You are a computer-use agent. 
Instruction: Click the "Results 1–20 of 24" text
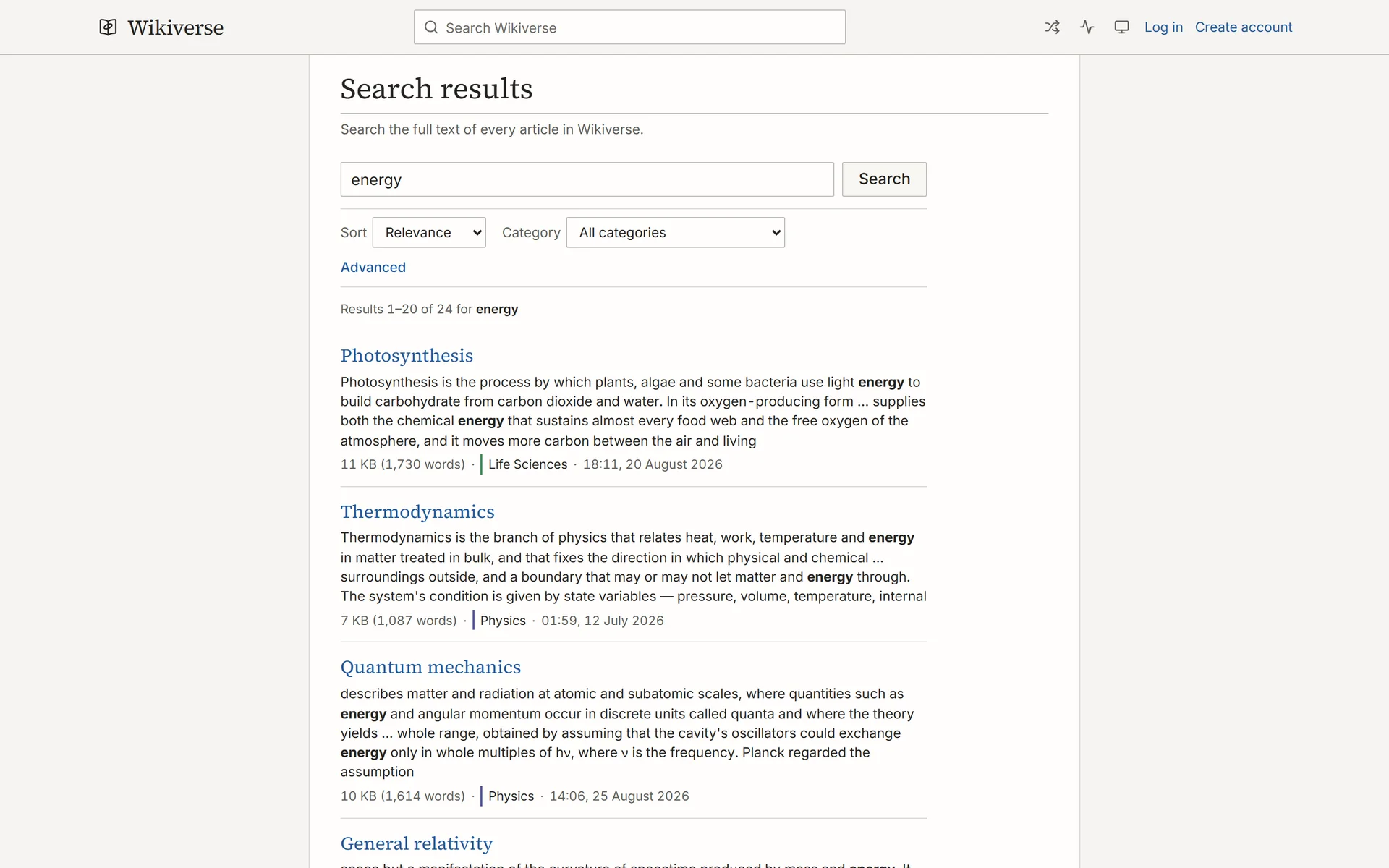(x=396, y=310)
